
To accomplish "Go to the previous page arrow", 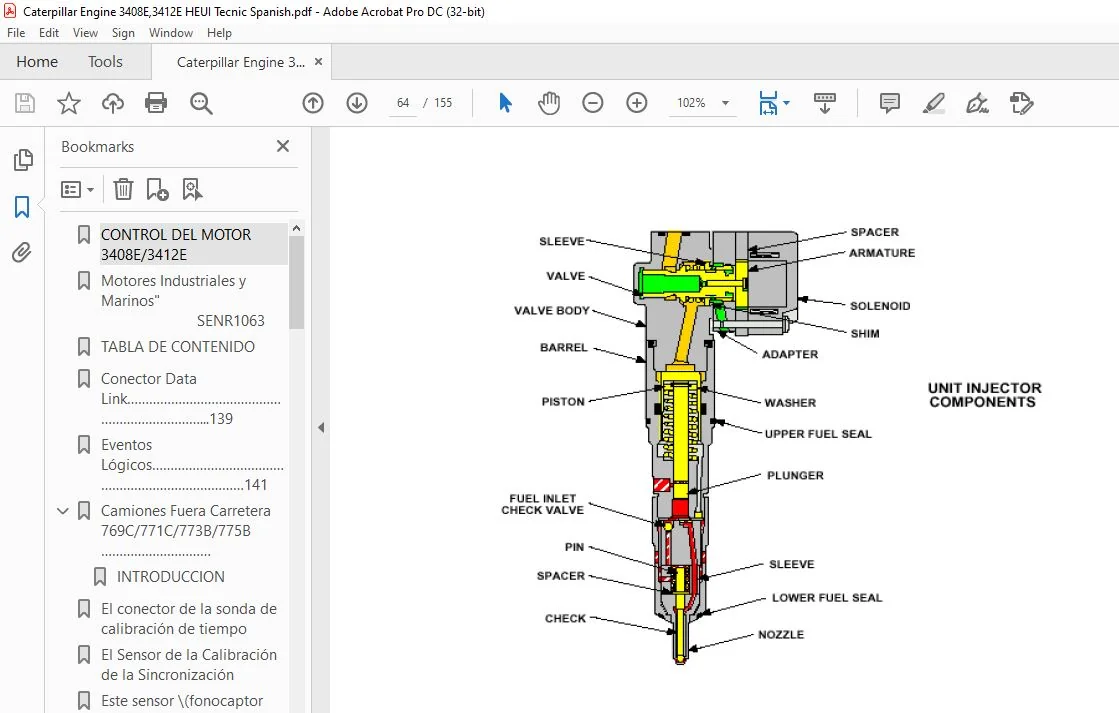I will 313,103.
